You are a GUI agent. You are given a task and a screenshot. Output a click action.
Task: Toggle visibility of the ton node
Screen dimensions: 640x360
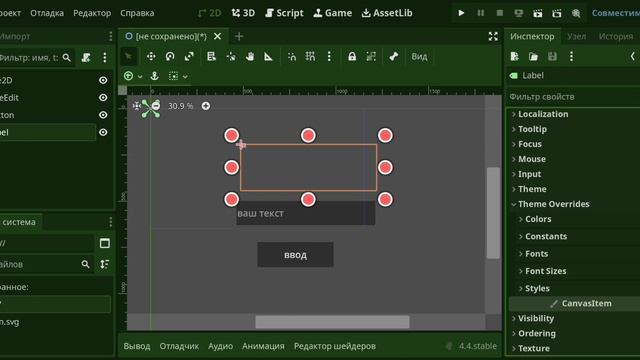coord(103,115)
